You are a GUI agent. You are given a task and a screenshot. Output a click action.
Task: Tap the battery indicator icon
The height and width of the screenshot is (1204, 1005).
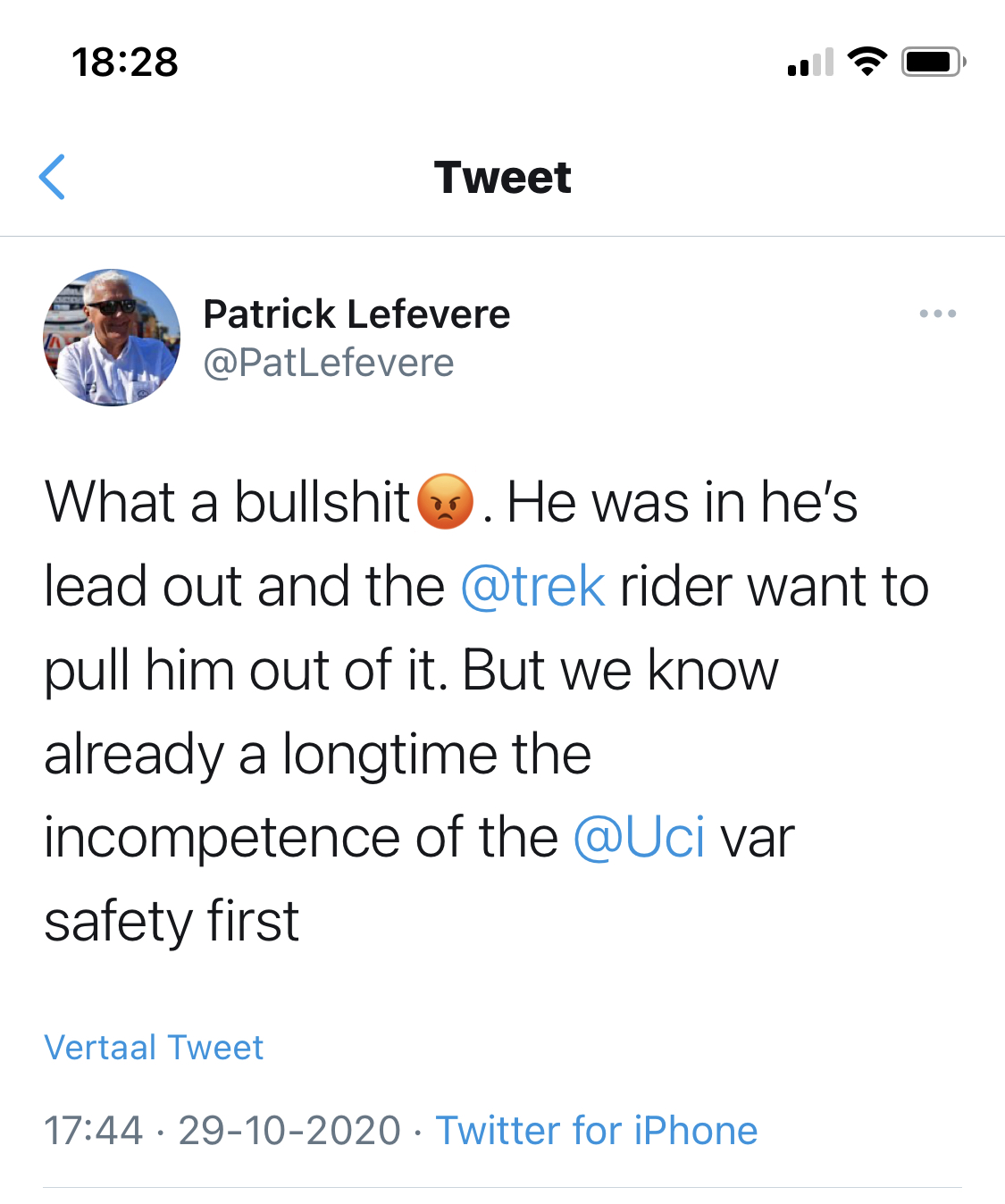click(933, 62)
